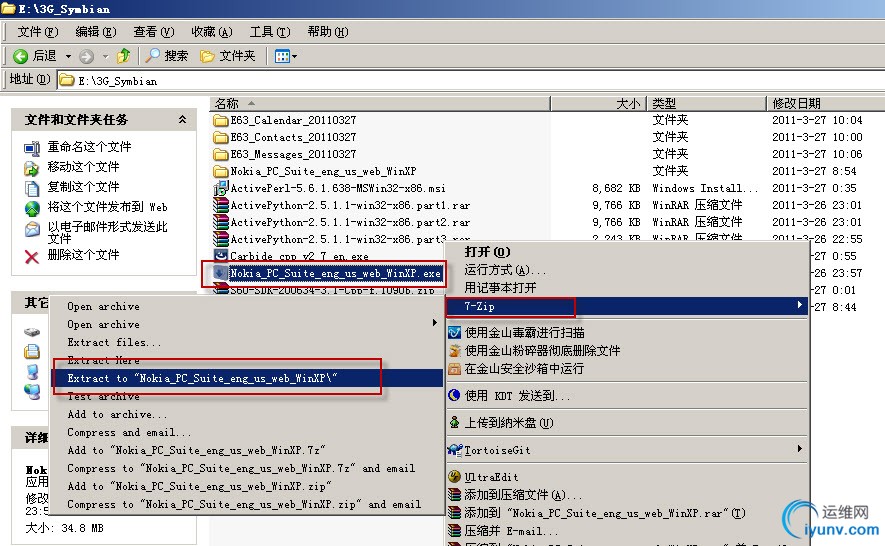
Task: Choose Extract files... in 7-Zip menu
Action: (x=247, y=342)
